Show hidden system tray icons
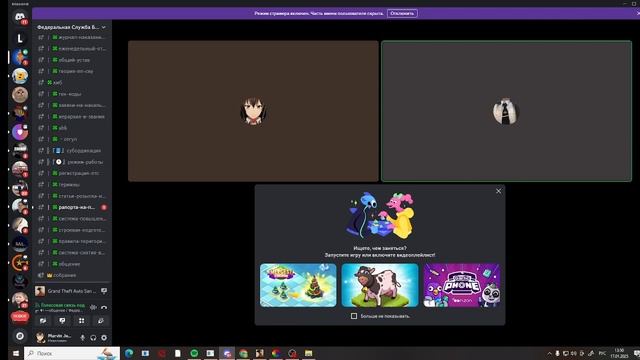The width and height of the screenshot is (640, 360). [549, 353]
